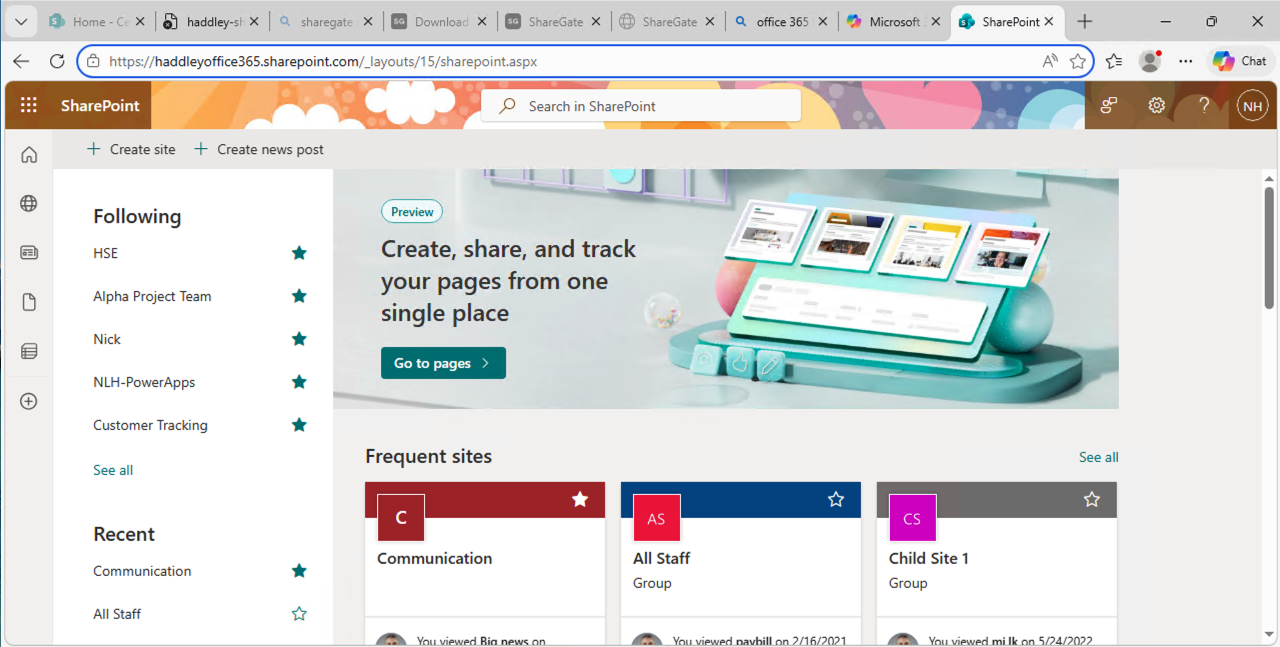
Task: Follow All Staff in Recent list star
Action: click(x=299, y=614)
